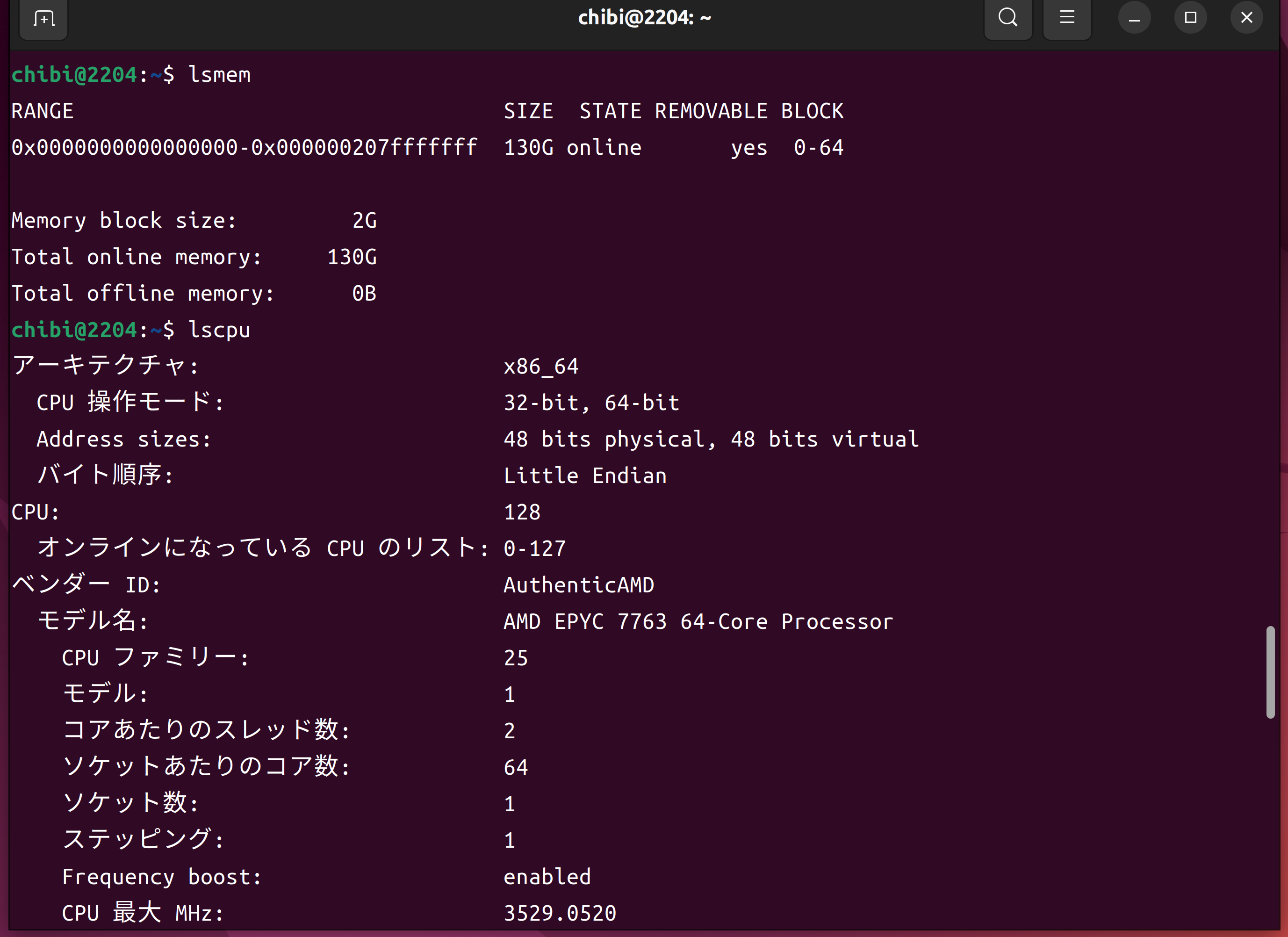Maximize the terminal window
Image resolution: width=1288 pixels, height=937 pixels.
click(1190, 18)
